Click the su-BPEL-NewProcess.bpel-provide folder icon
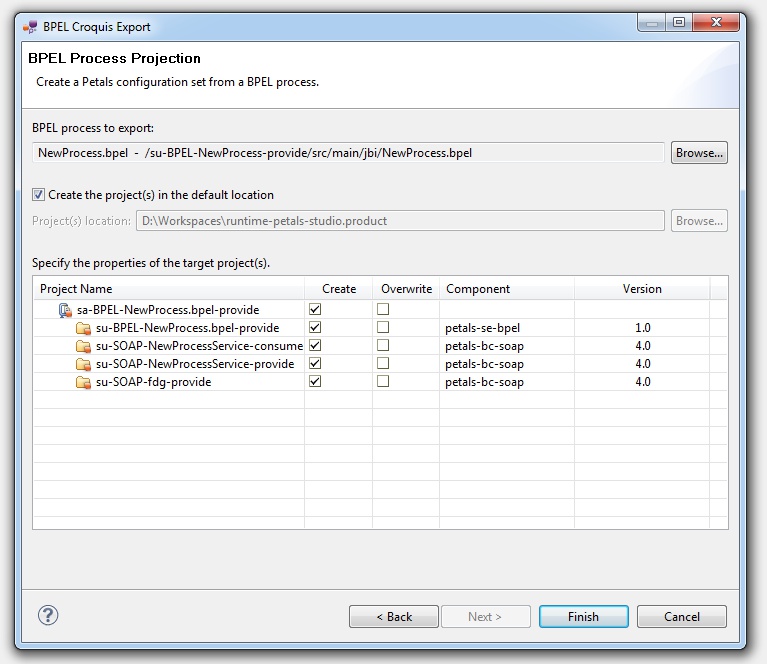The image size is (767, 664). 83,328
